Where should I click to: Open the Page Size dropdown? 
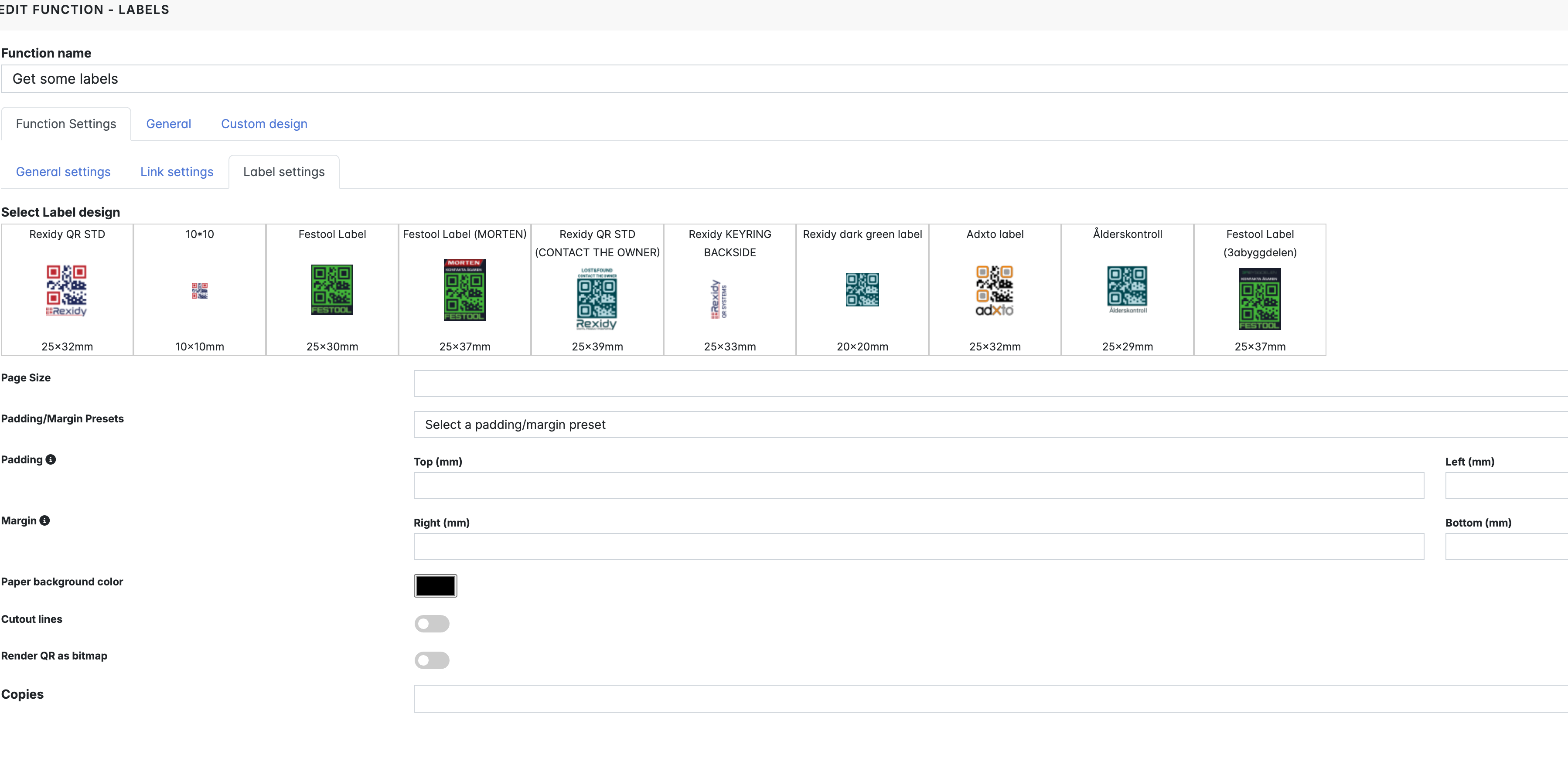point(990,383)
